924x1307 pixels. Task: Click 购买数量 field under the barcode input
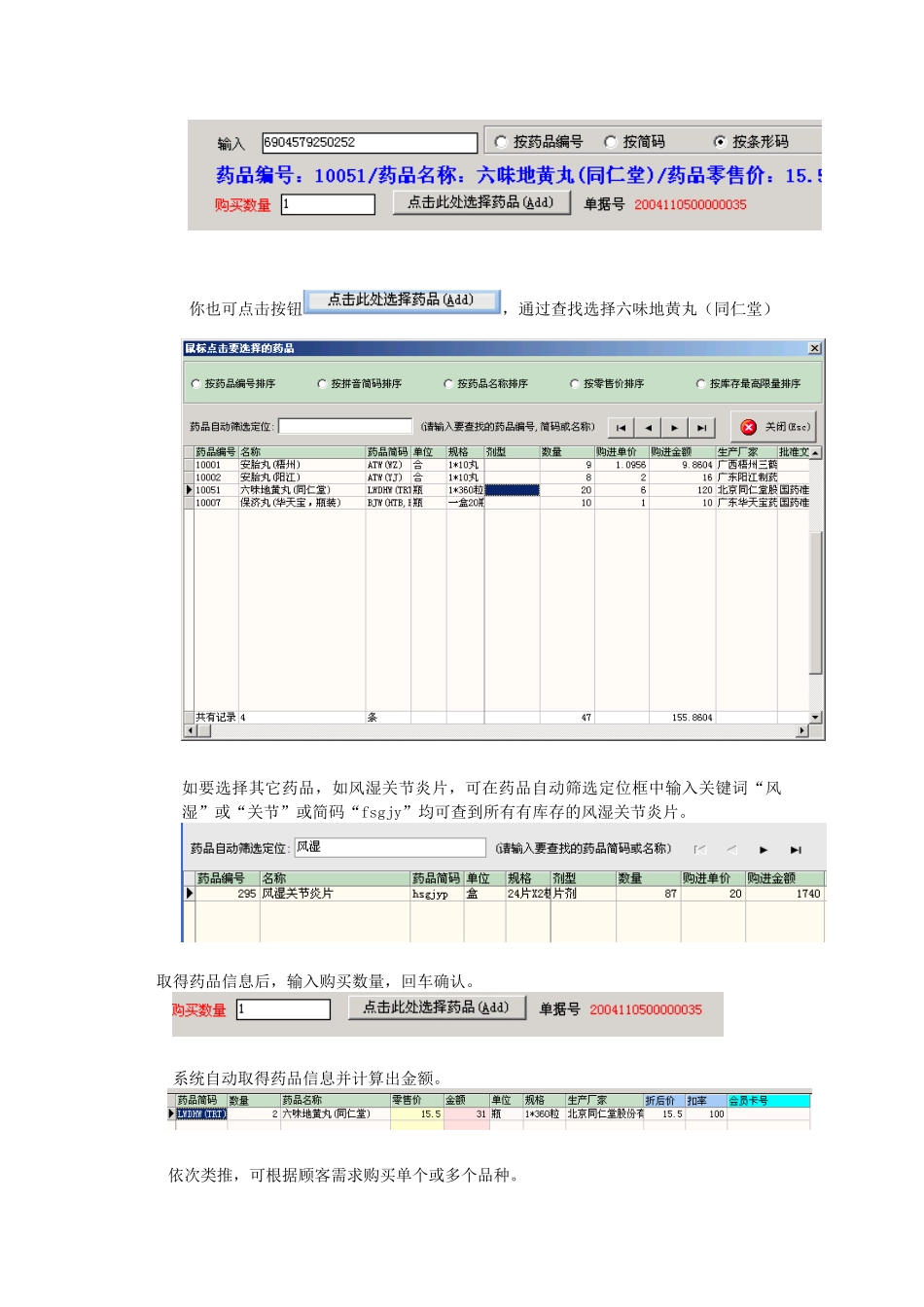click(328, 204)
